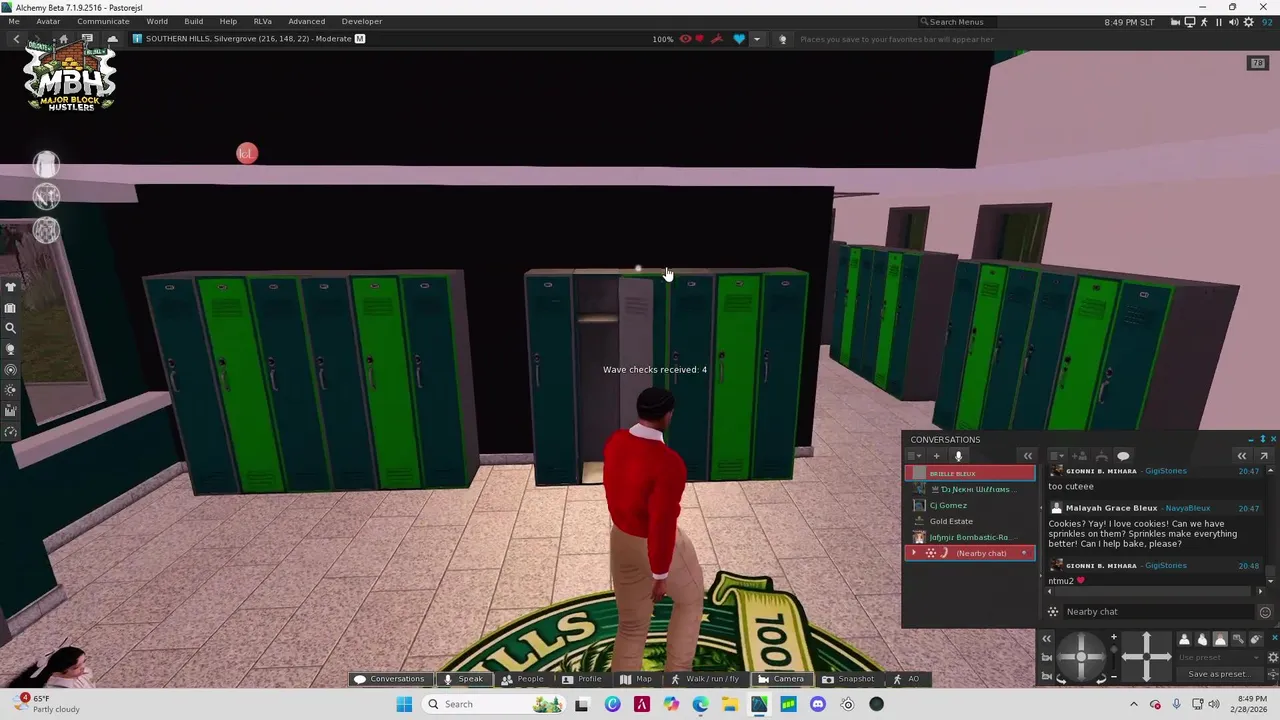Select Dj Nekhi Williams conversation
1280x720 pixels.
(970, 489)
